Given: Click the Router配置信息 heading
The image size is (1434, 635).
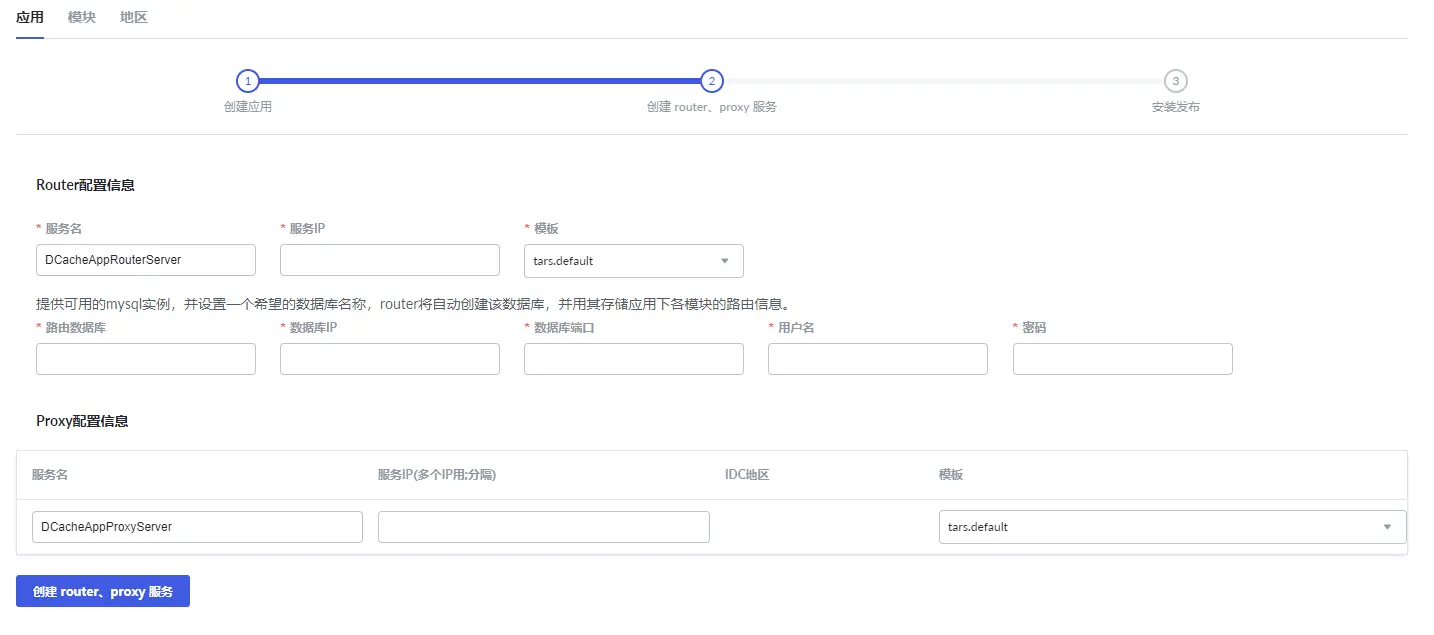Looking at the screenshot, I should pos(85,185).
